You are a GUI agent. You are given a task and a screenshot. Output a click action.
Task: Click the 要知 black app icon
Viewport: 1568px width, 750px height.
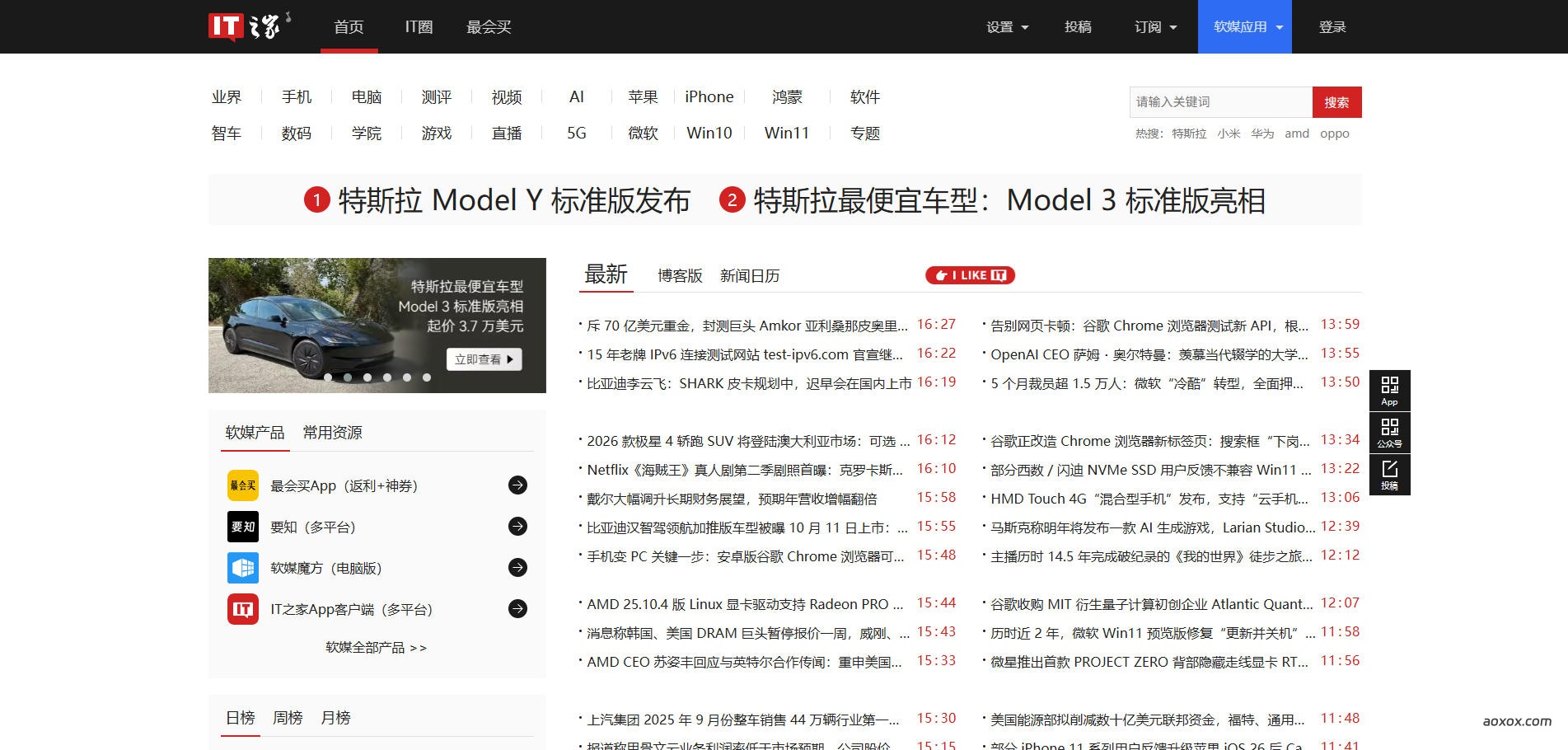(x=243, y=527)
